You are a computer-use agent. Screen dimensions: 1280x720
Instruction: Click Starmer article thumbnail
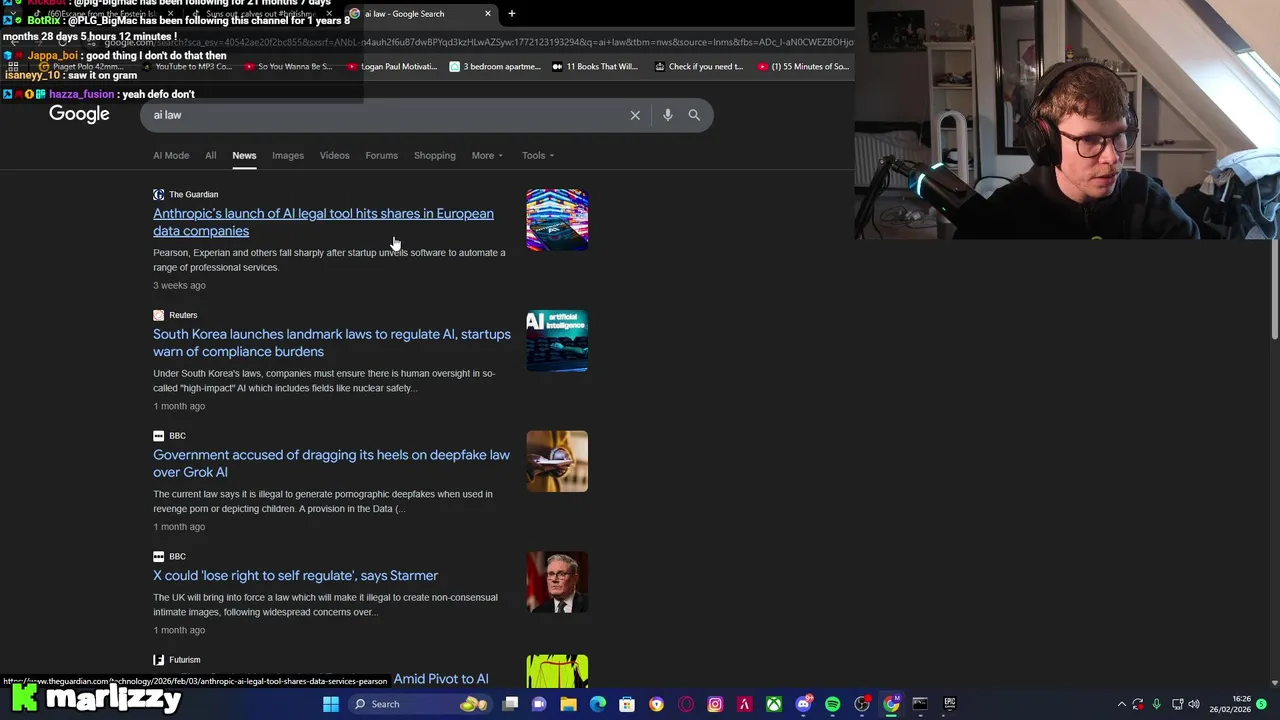(x=557, y=582)
